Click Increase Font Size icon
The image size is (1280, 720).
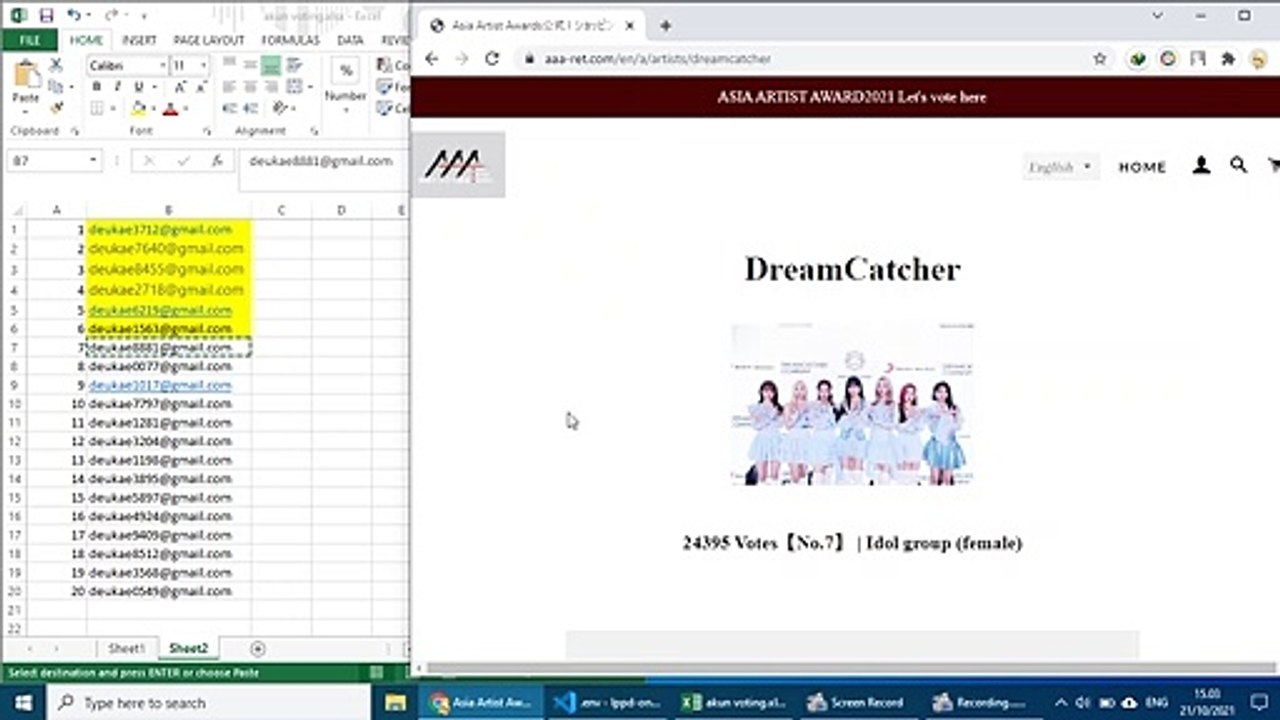click(x=181, y=87)
